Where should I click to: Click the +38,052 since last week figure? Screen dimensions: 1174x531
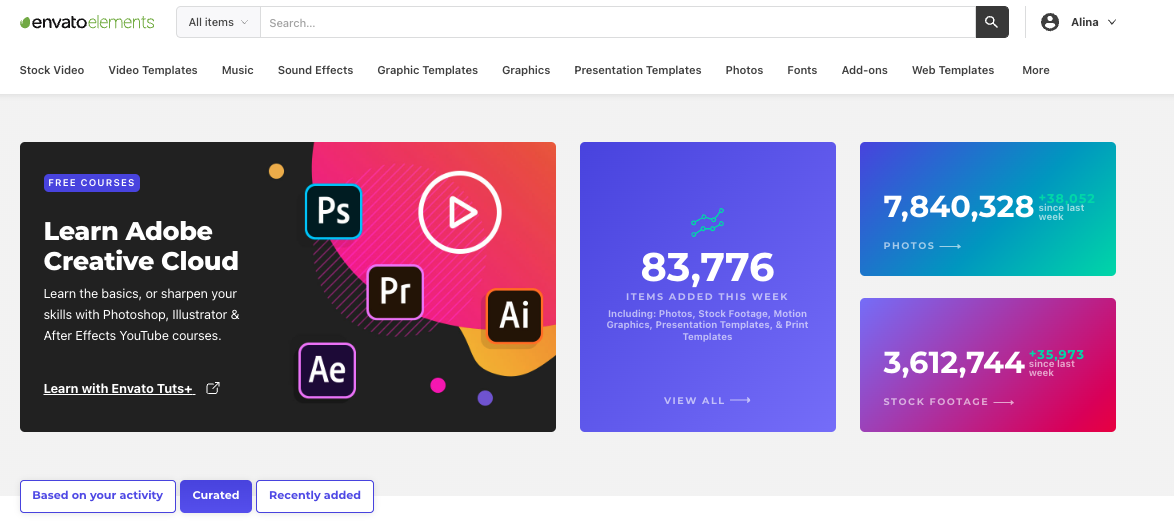[1066, 207]
